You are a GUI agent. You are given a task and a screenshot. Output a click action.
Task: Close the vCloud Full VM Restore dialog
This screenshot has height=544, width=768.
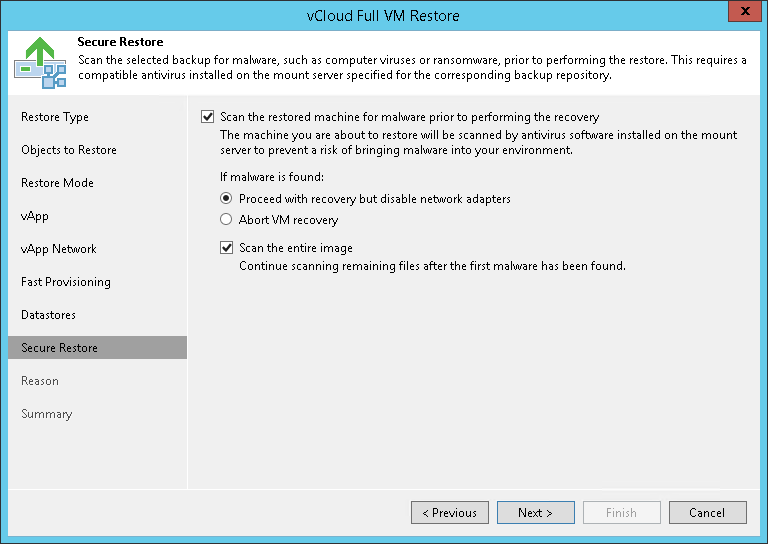point(741,14)
